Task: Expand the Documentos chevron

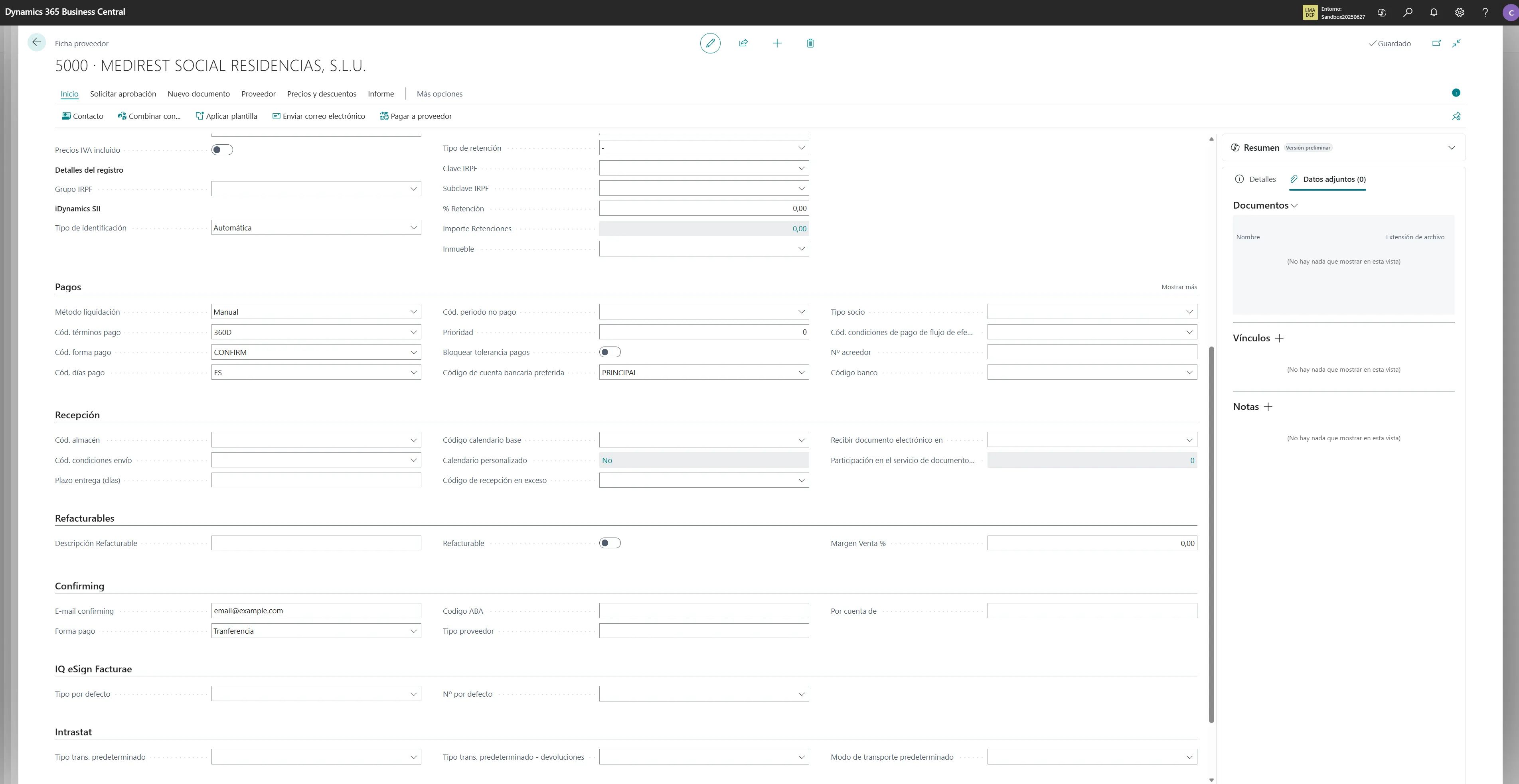Action: pyautogui.click(x=1294, y=206)
